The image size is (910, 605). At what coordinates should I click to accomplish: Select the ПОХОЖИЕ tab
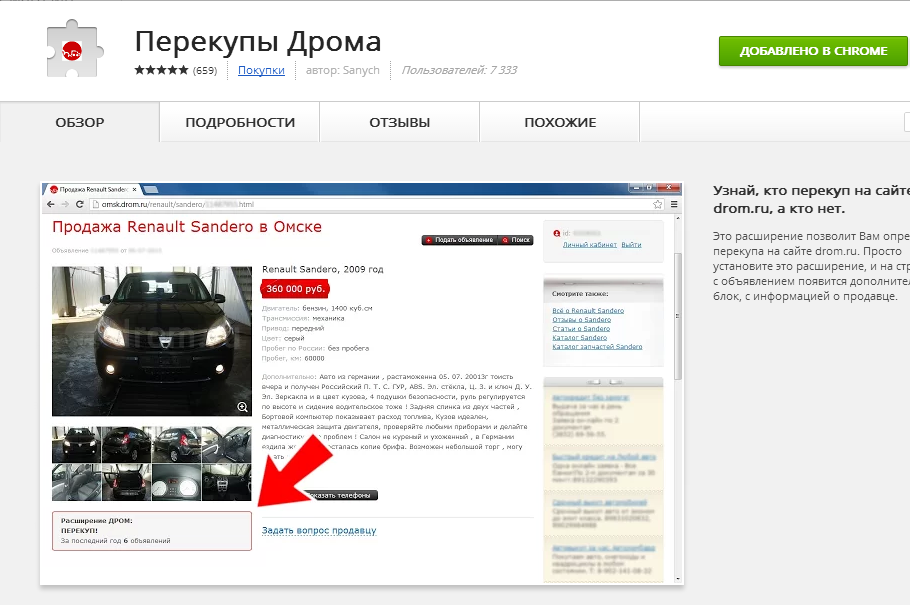click(x=560, y=123)
